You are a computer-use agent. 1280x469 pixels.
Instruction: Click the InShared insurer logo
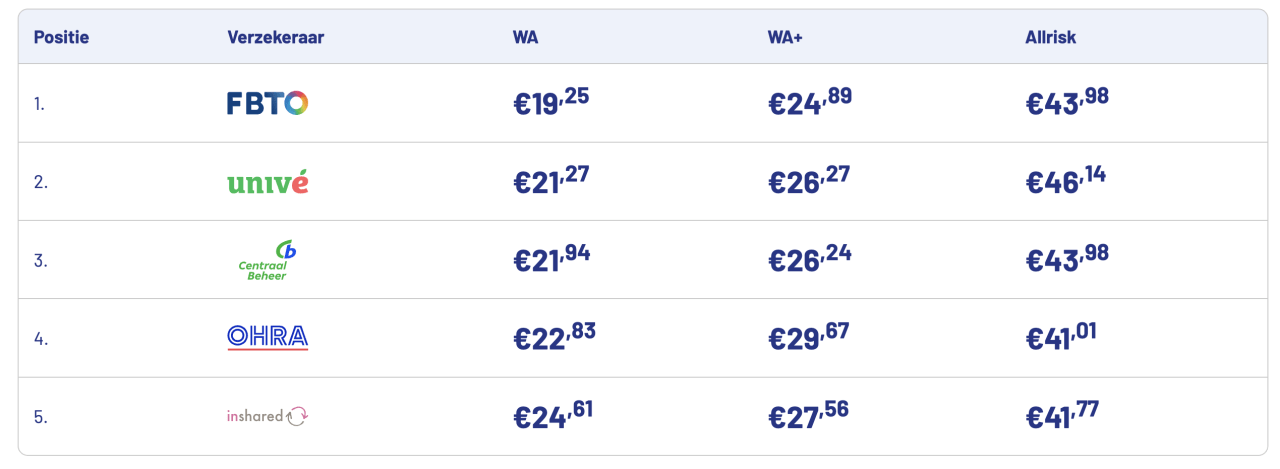pyautogui.click(x=267, y=416)
